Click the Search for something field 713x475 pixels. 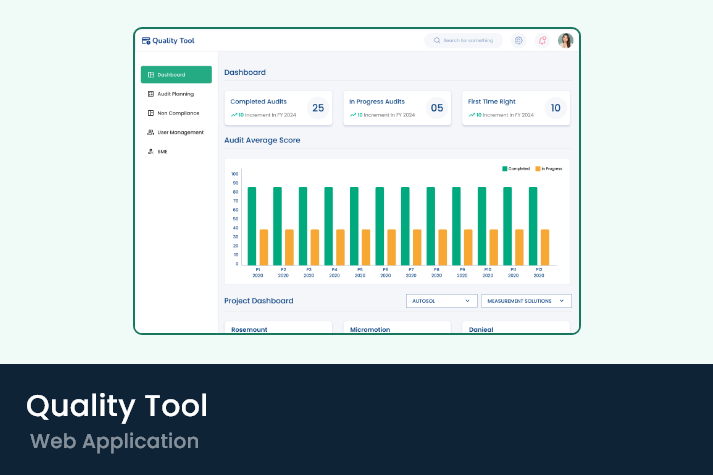pos(468,41)
